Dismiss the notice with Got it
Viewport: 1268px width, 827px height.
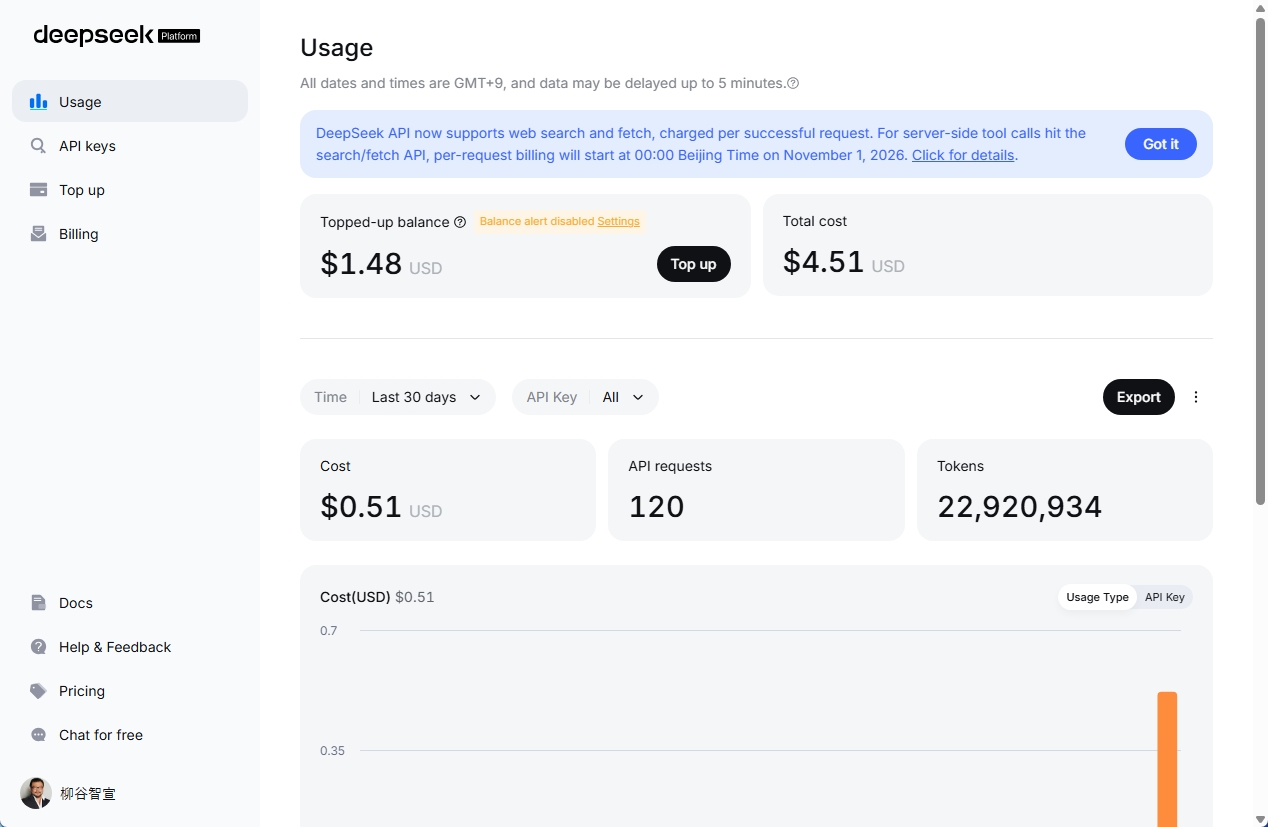[x=1161, y=144]
